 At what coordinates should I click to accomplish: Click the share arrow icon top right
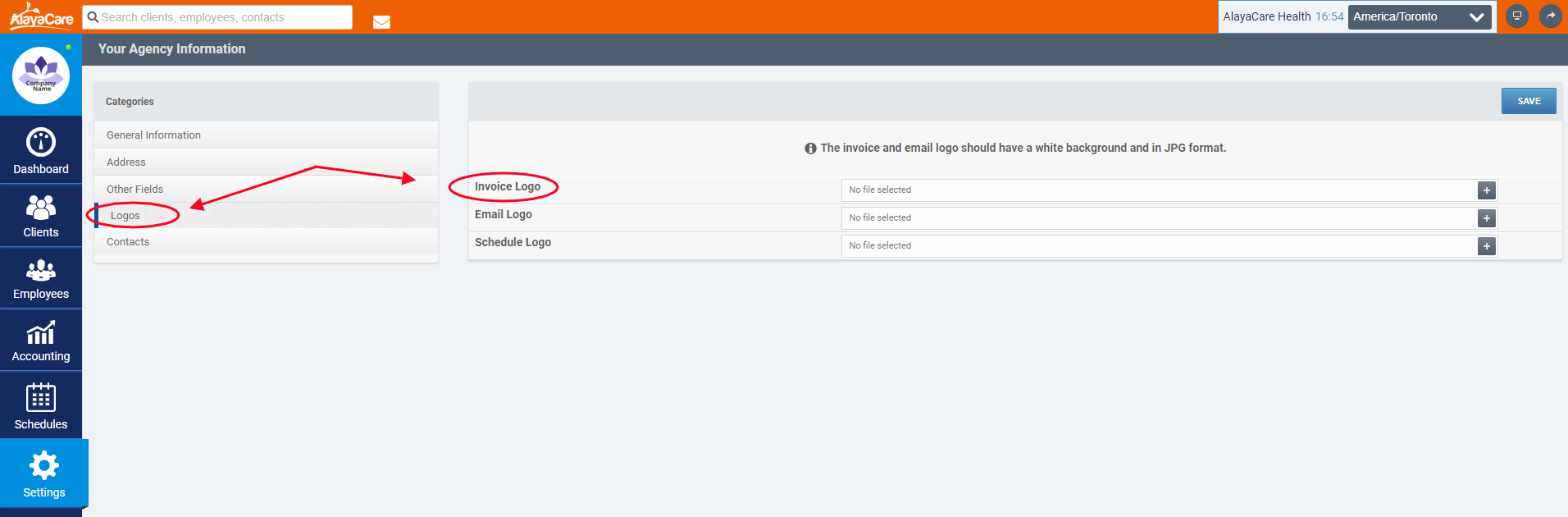(1550, 16)
